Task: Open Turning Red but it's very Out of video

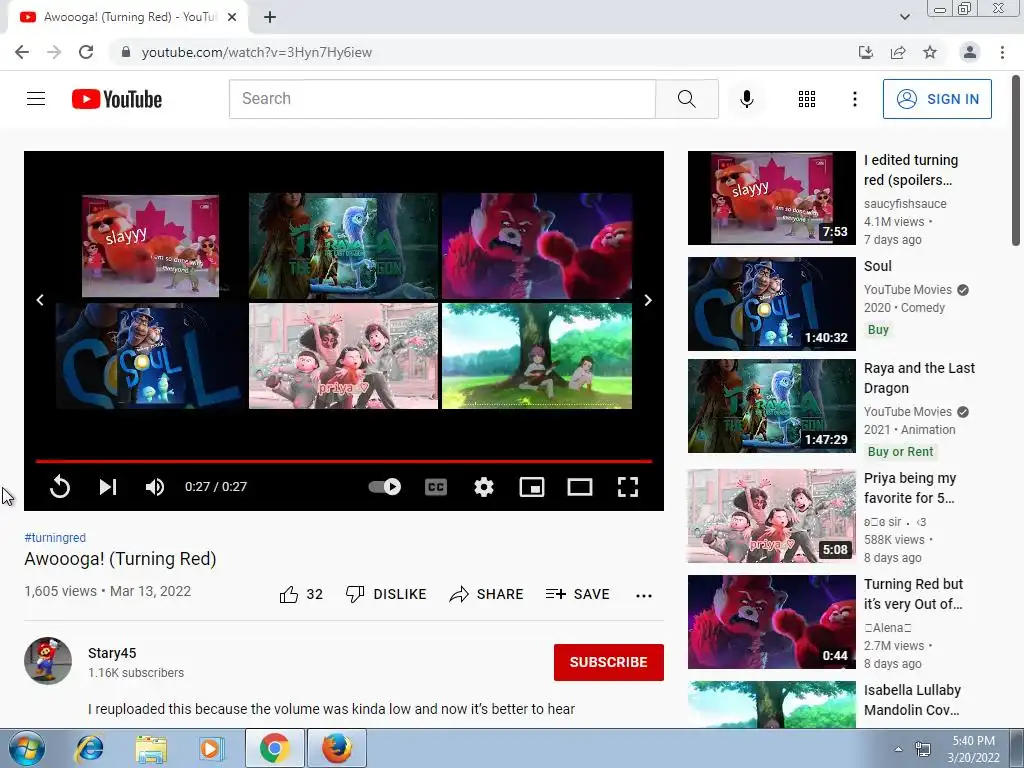Action: [913, 594]
